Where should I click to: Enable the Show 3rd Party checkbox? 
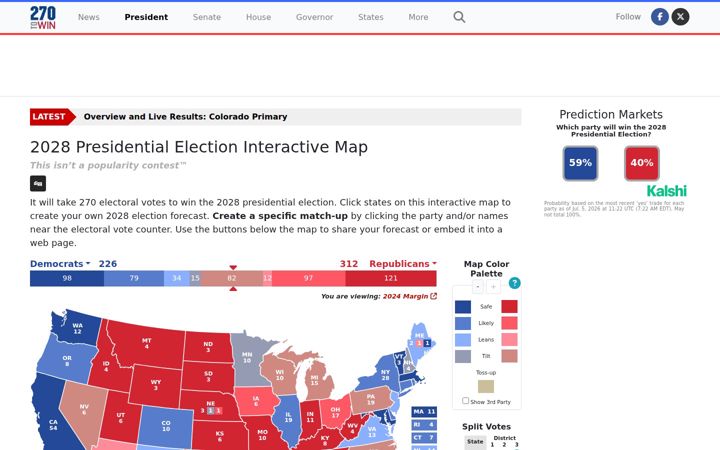[x=465, y=400]
